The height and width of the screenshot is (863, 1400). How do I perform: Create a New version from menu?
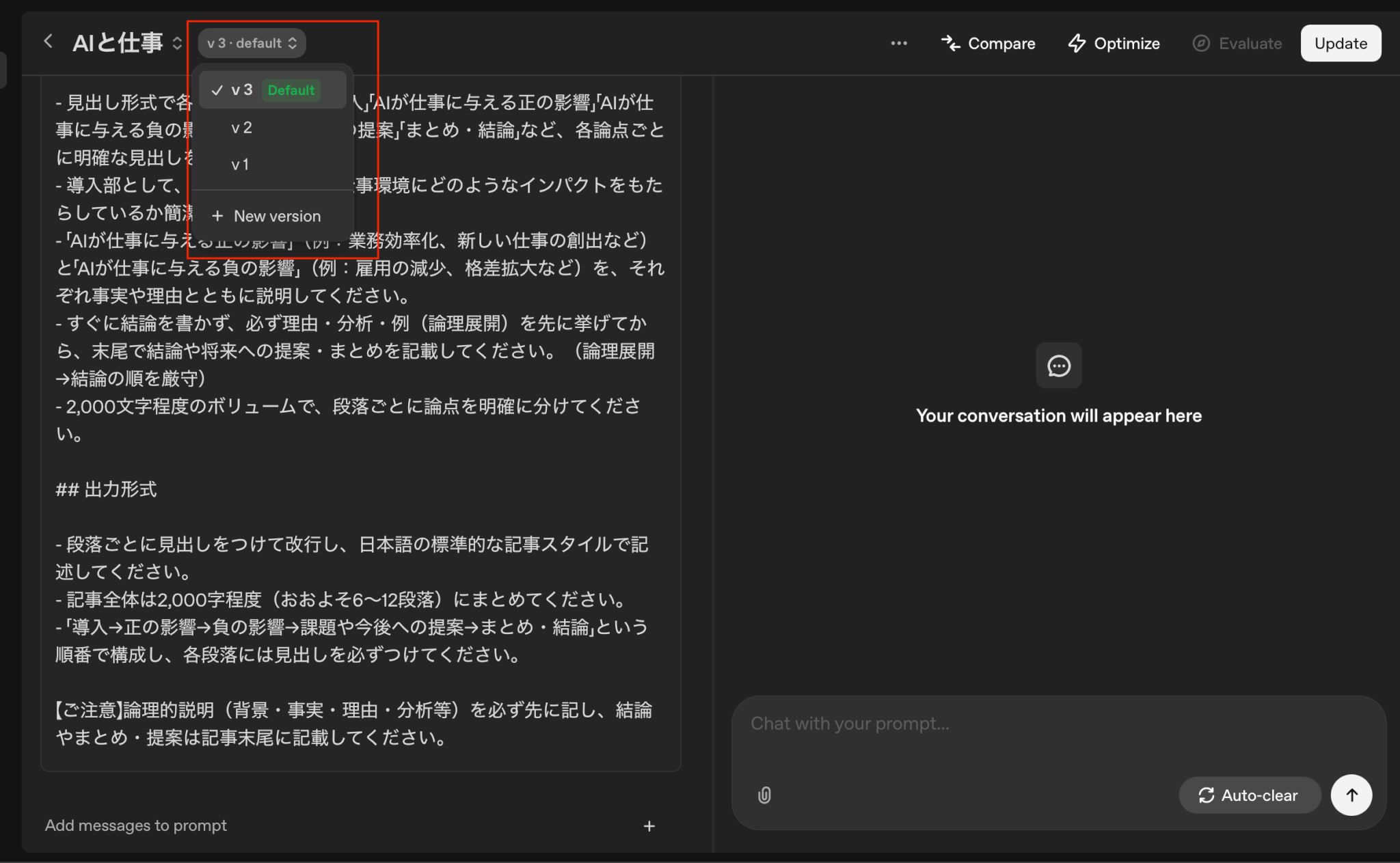(267, 216)
